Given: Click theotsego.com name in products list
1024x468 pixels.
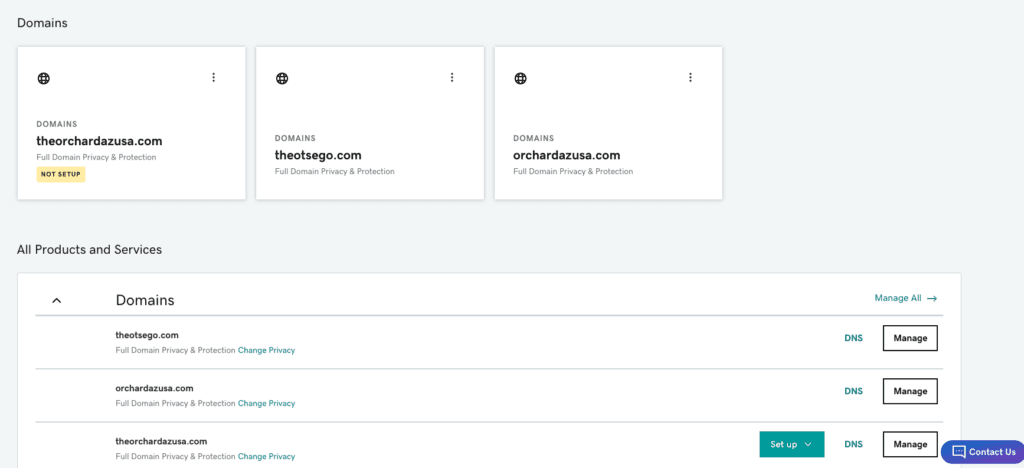Looking at the screenshot, I should point(147,335).
